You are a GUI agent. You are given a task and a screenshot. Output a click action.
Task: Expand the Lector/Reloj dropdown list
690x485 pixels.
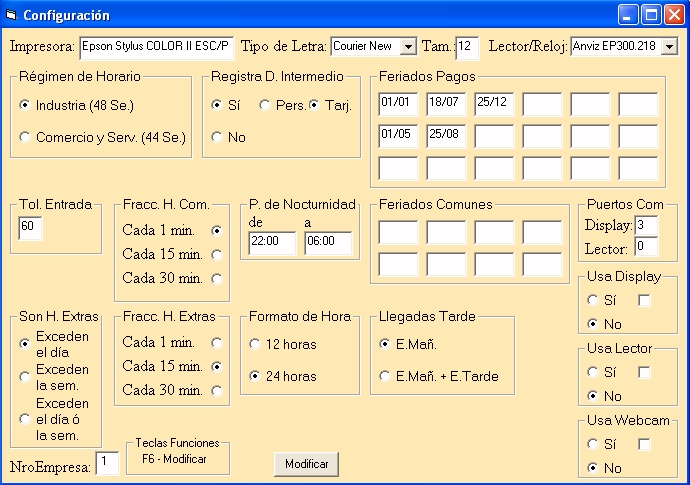[x=668, y=47]
